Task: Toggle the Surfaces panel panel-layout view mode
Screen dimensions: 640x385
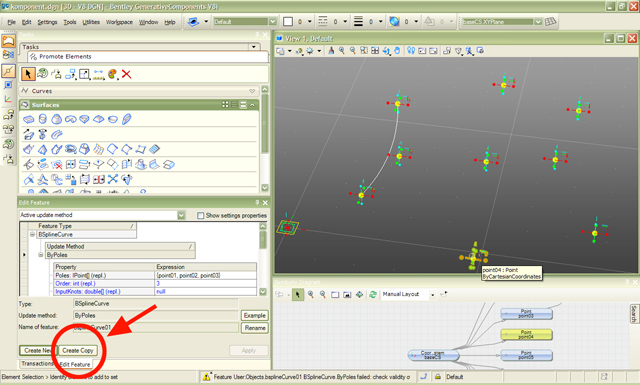Action: tap(243, 105)
